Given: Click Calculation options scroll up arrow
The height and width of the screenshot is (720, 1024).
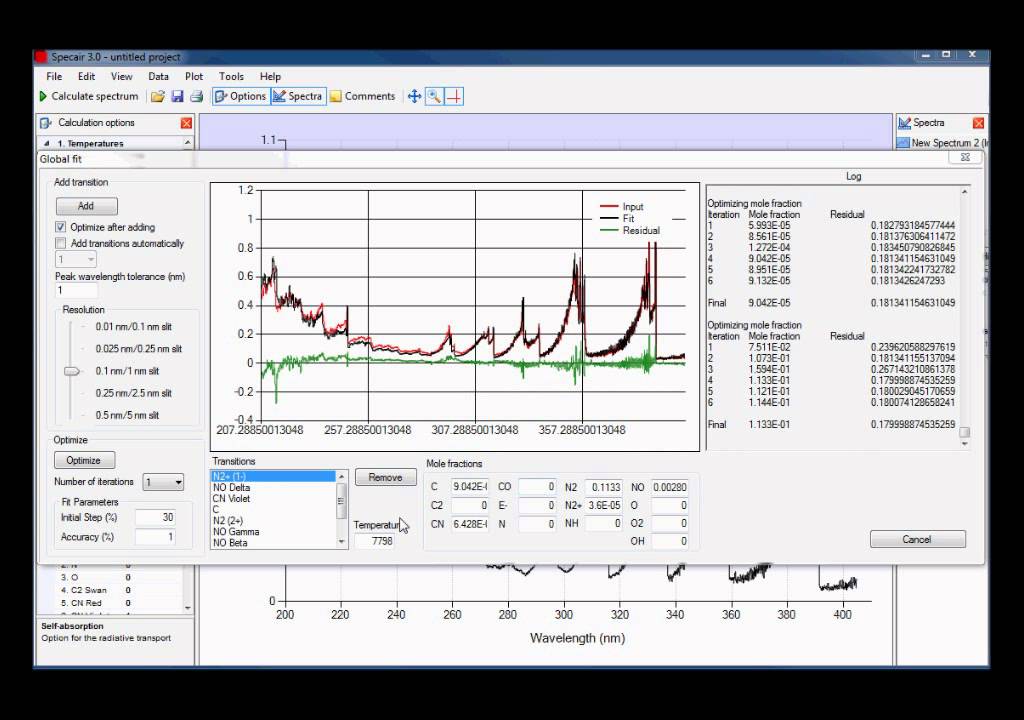Looking at the screenshot, I should pos(187,142).
